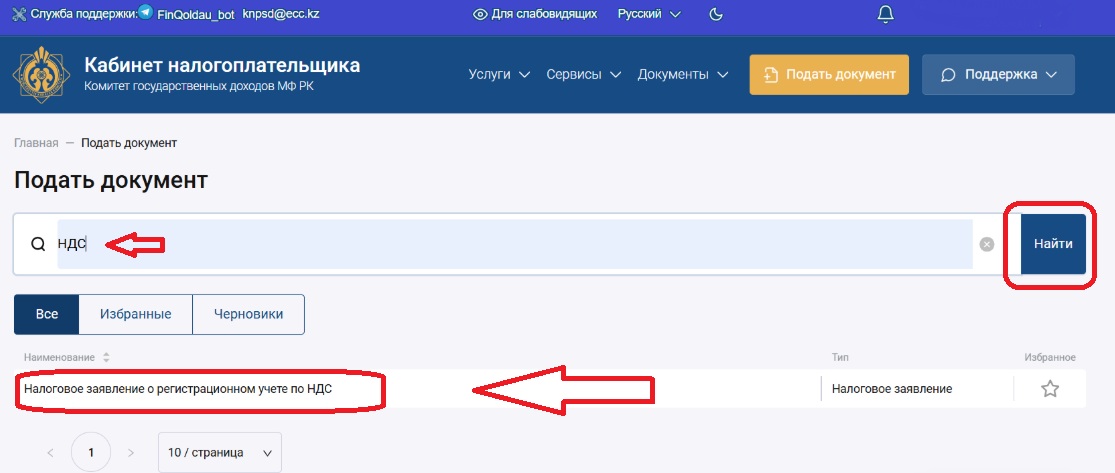Switch to the Избранные tab
The height and width of the screenshot is (473, 1115).
pyautogui.click(x=135, y=314)
